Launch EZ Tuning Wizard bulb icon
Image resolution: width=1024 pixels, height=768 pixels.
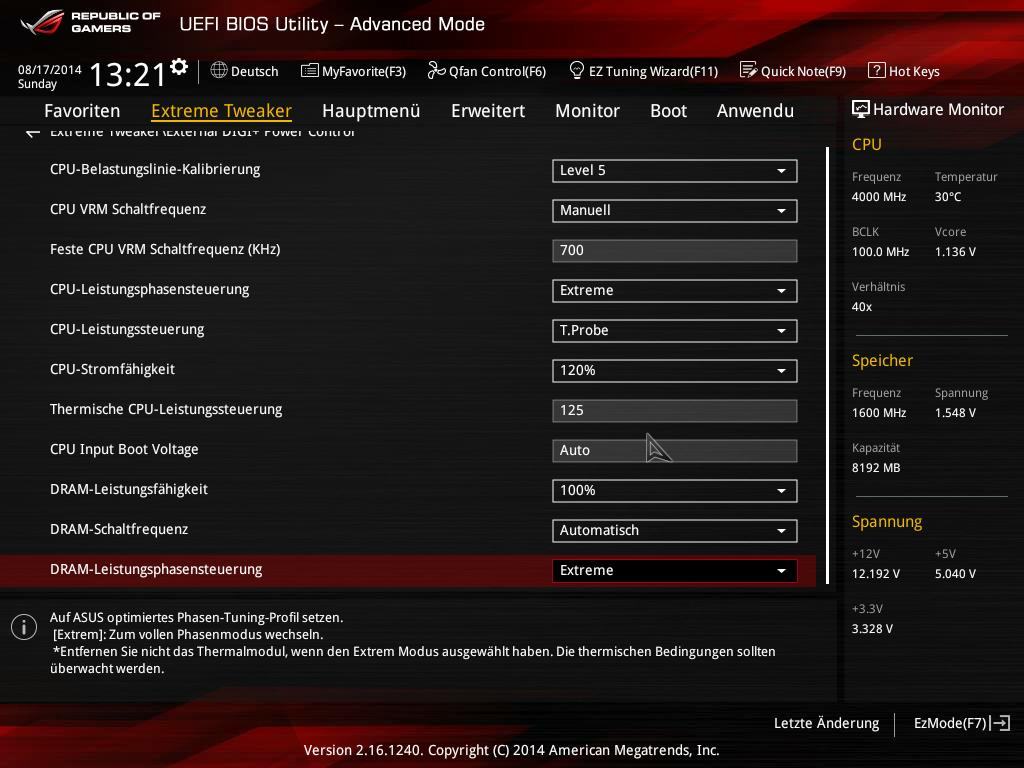[x=577, y=70]
